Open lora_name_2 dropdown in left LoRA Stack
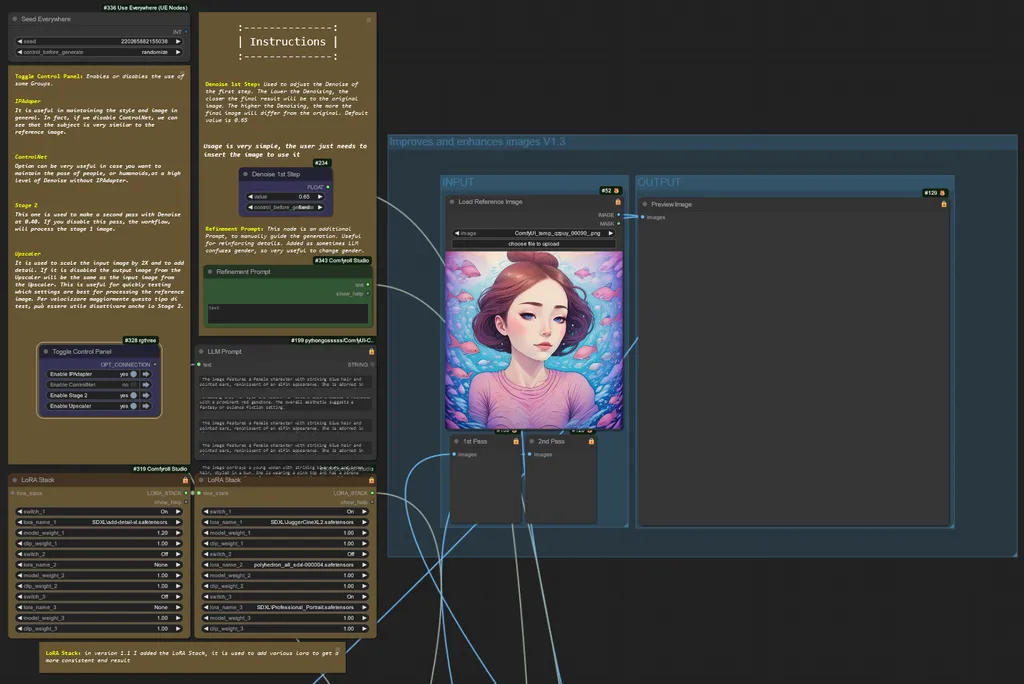The width and height of the screenshot is (1024, 684). (99, 564)
